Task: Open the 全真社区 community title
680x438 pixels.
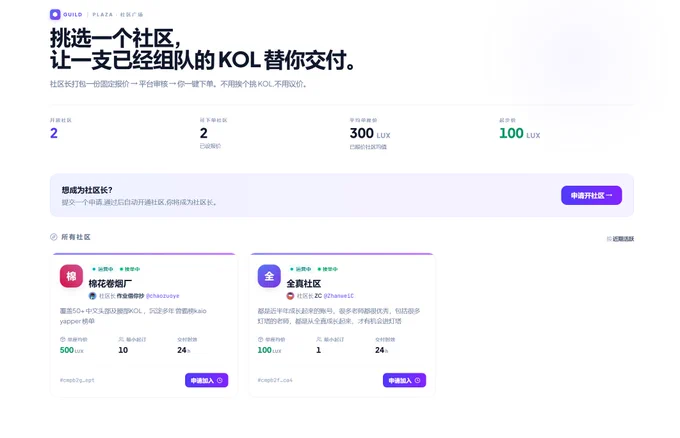Action: click(304, 284)
